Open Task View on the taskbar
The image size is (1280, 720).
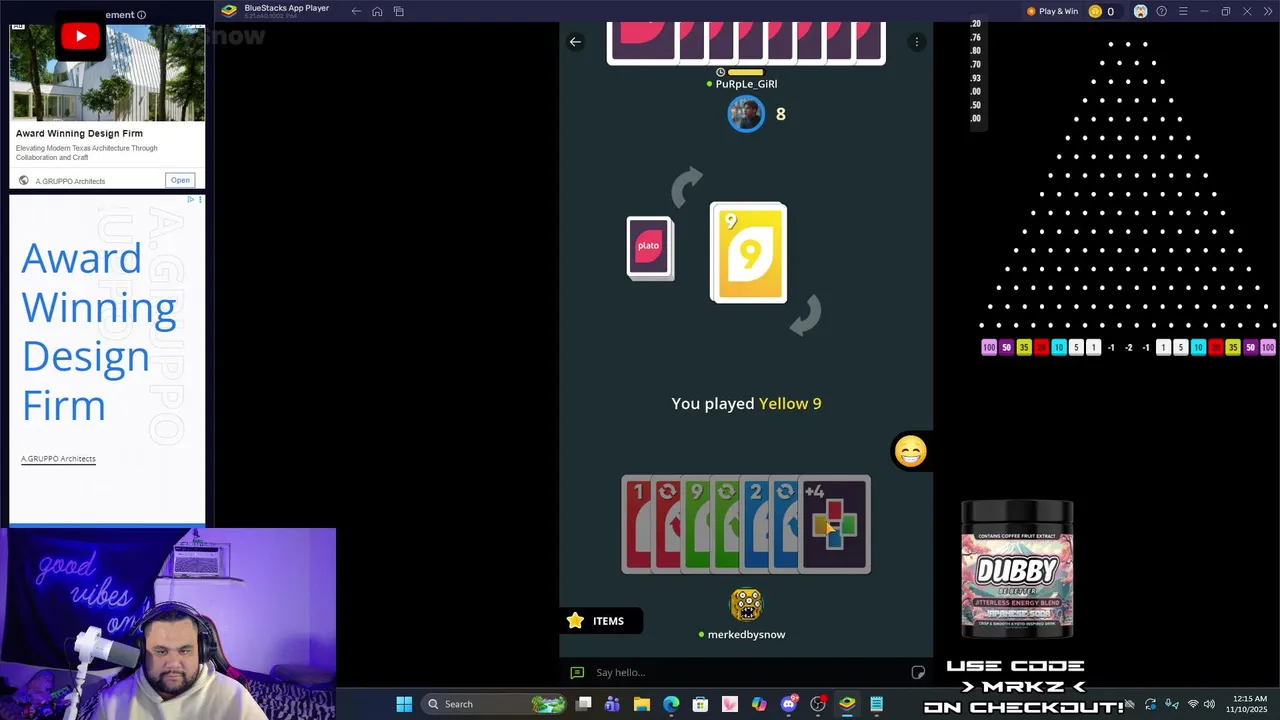(584, 704)
